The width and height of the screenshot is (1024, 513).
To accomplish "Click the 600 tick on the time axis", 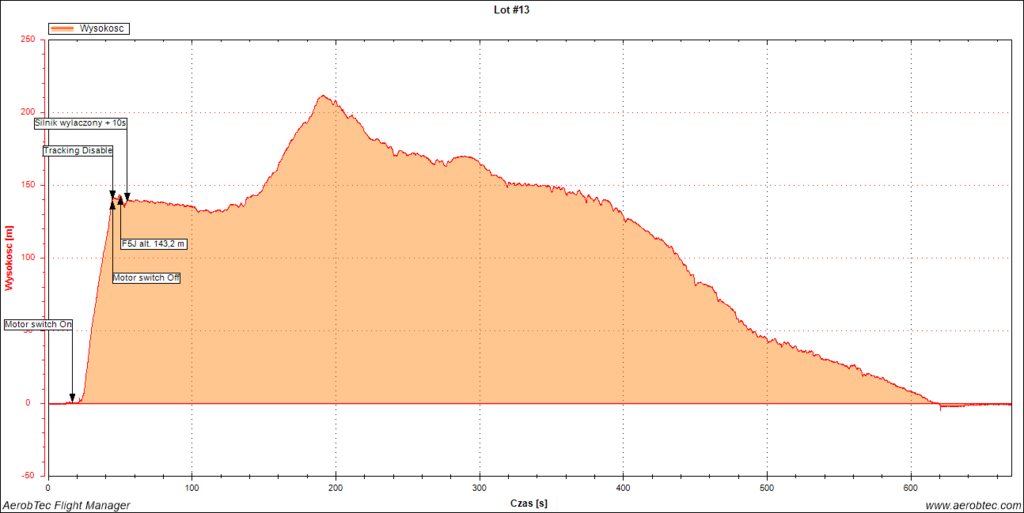I will [911, 488].
